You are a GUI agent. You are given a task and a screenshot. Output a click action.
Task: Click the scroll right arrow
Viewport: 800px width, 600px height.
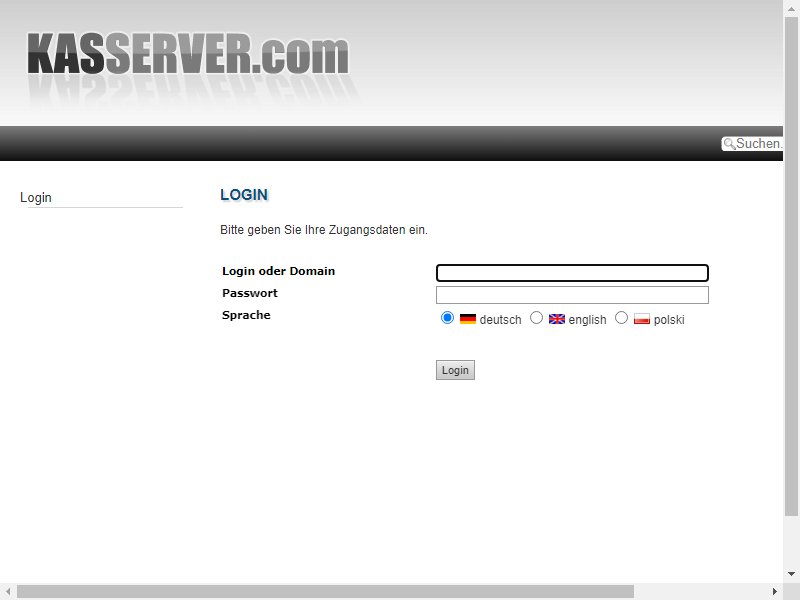coord(775,591)
